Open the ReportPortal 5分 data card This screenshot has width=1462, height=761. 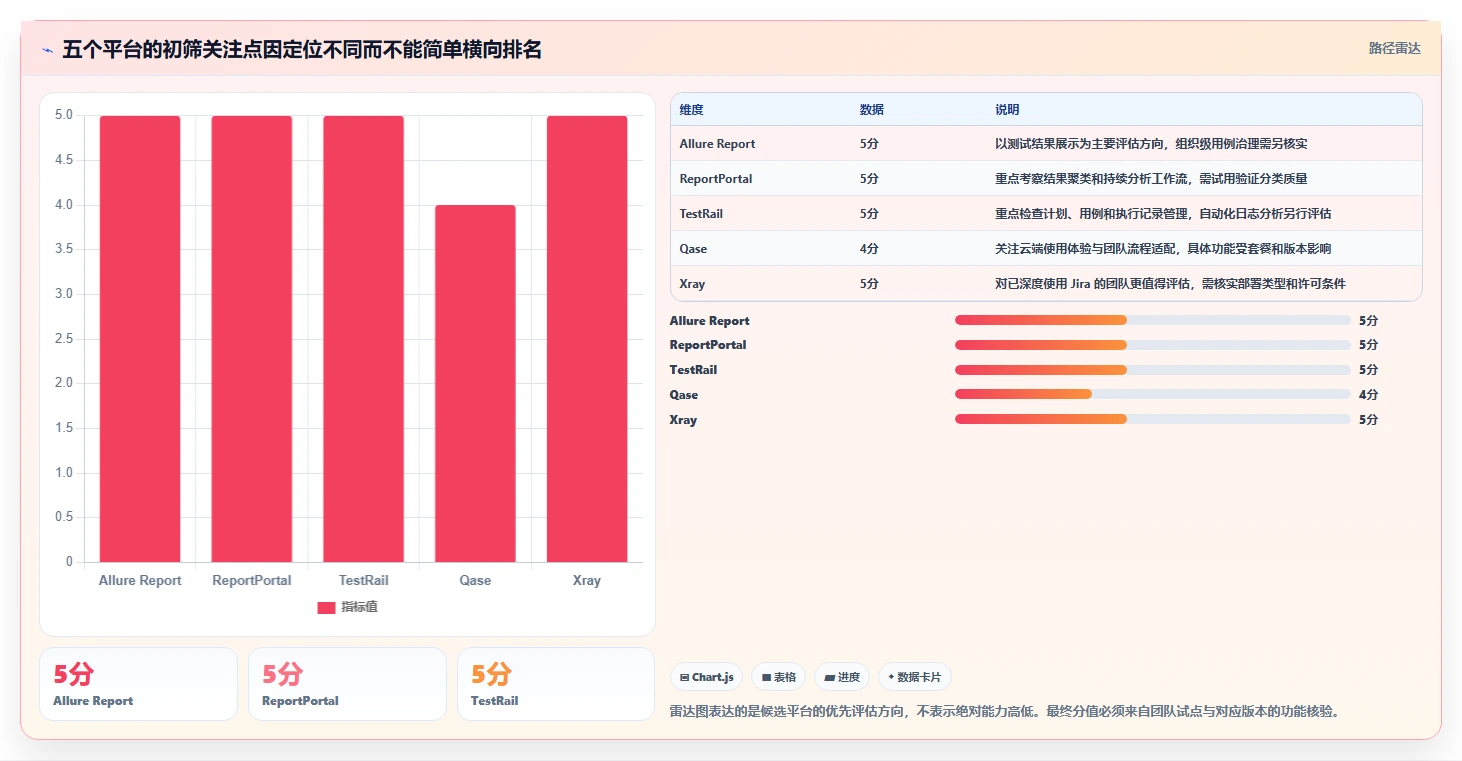tap(347, 684)
